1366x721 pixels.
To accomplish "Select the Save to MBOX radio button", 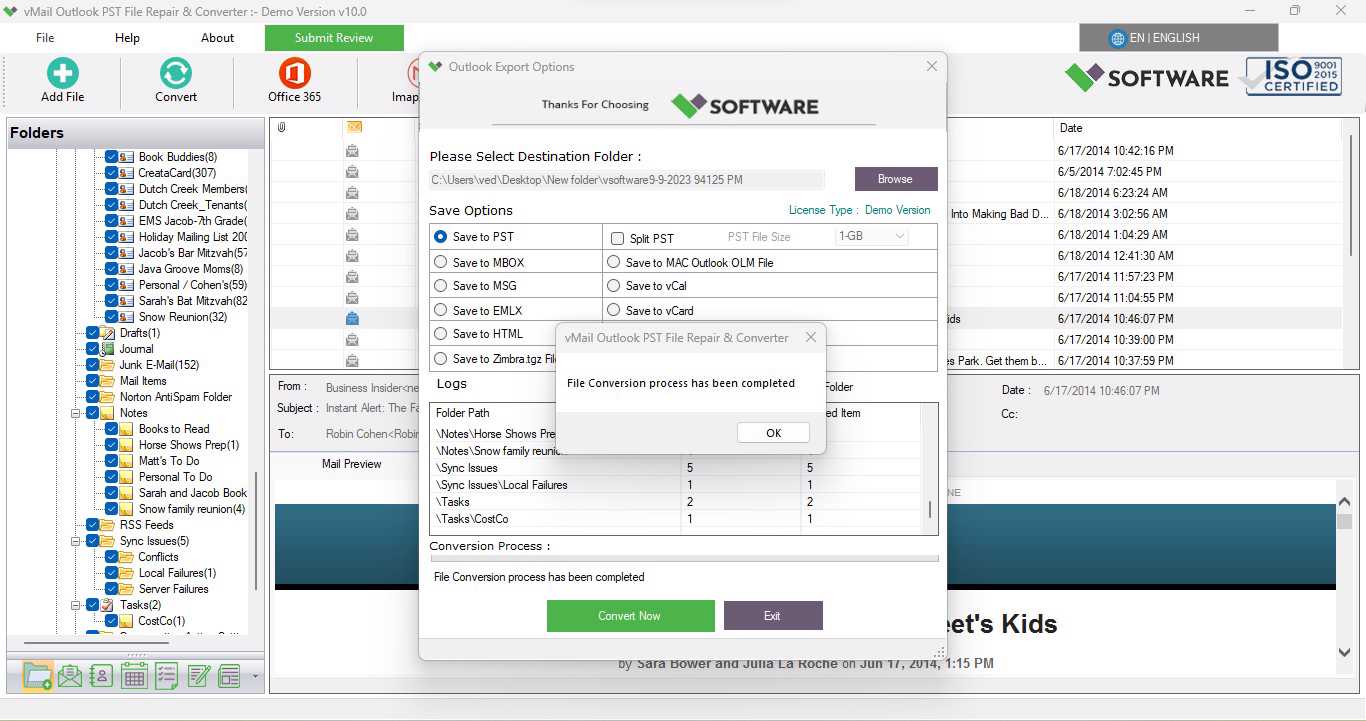I will click(x=440, y=262).
